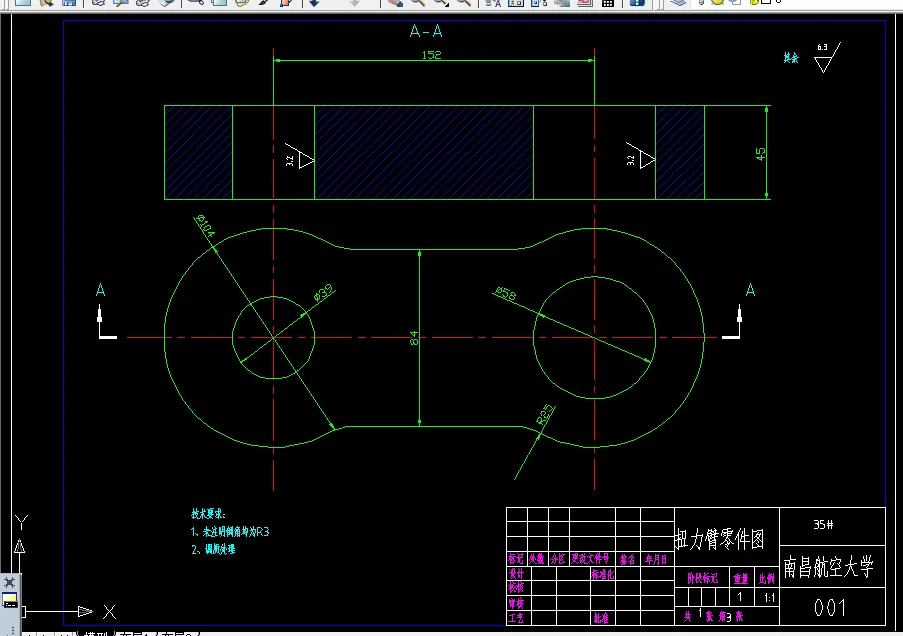Image resolution: width=903 pixels, height=636 pixels.
Task: Click the 年月日 header cell
Action: [x=656, y=559]
